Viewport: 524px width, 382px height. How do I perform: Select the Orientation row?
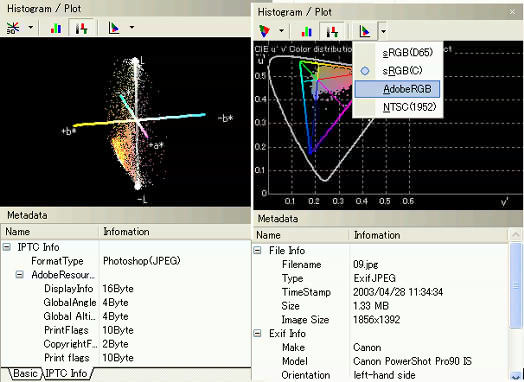coord(381,375)
